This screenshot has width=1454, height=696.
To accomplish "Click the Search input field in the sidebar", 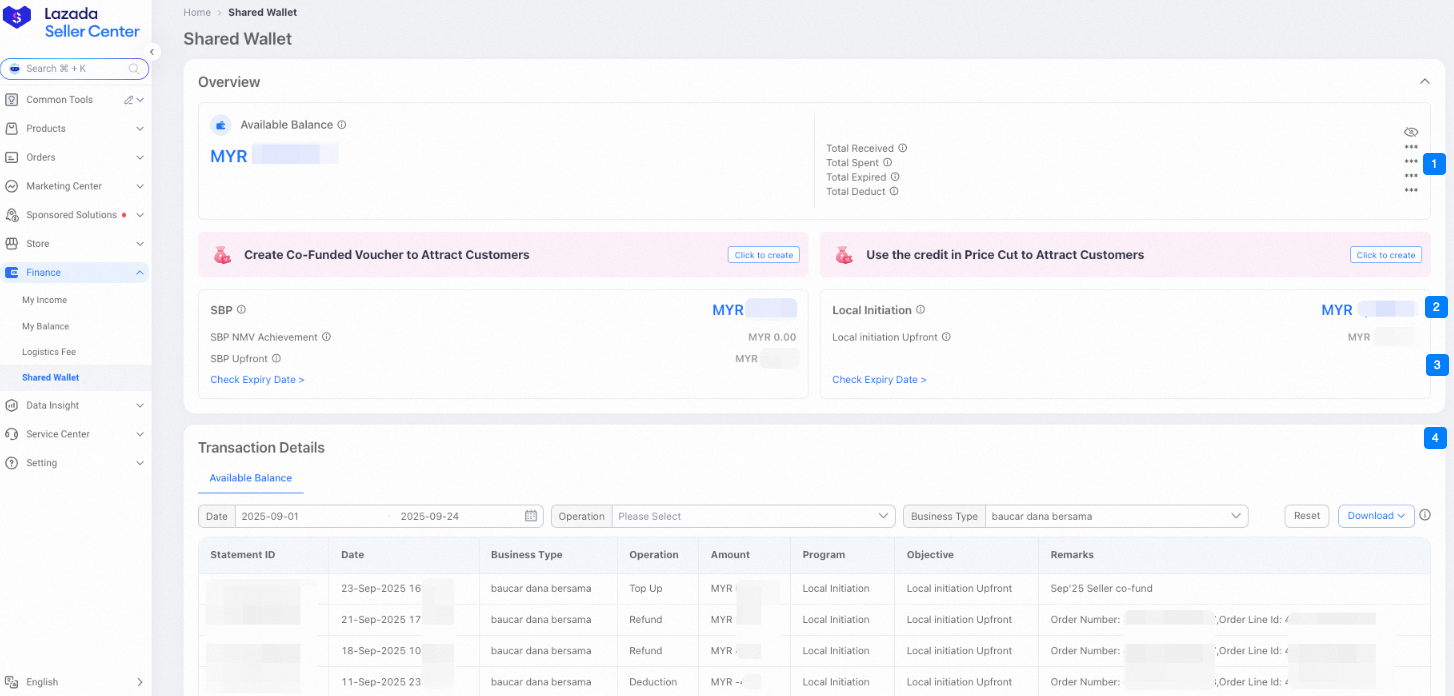I will tap(75, 69).
